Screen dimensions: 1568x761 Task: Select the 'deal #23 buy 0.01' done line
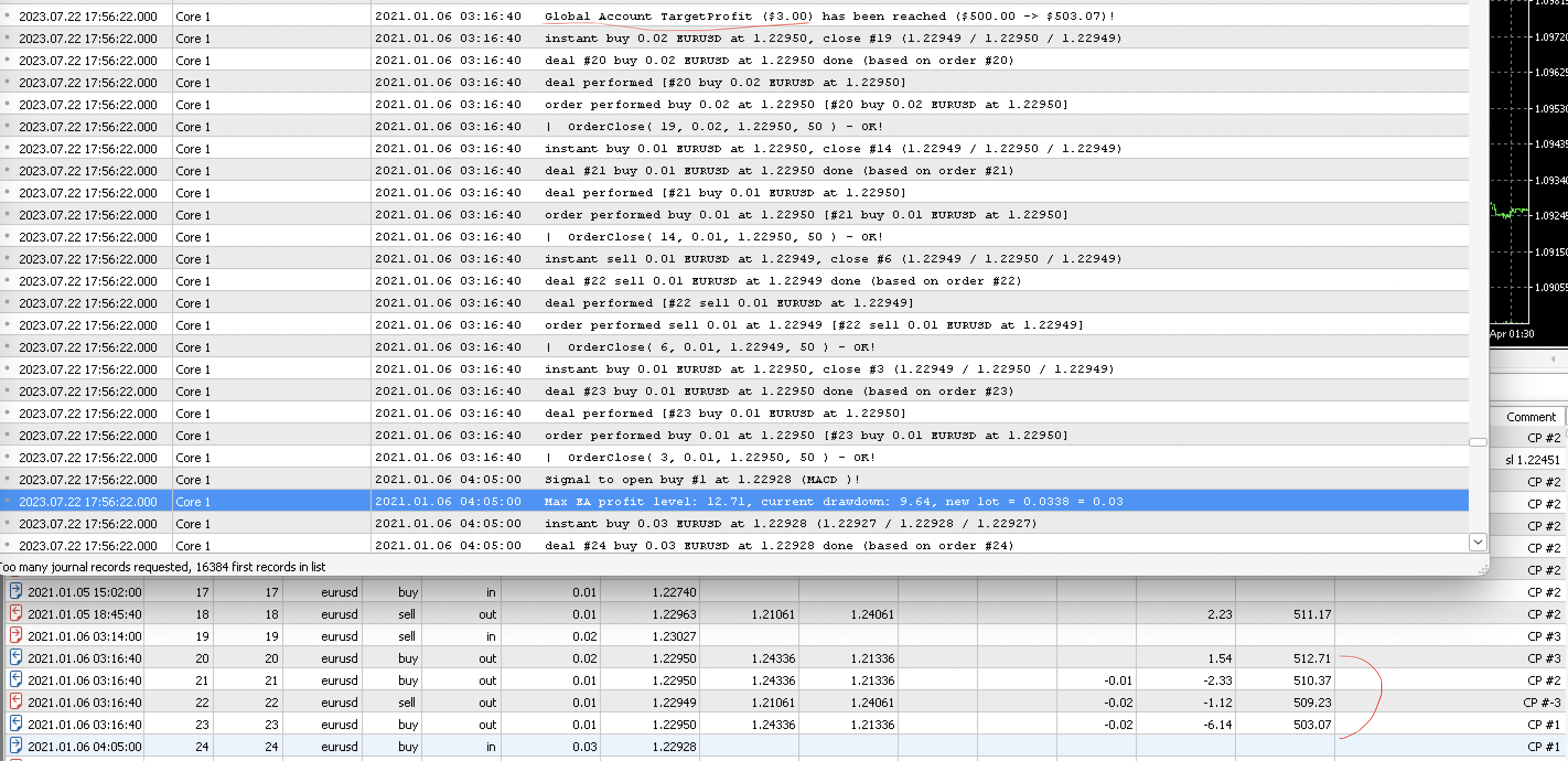(x=734, y=391)
